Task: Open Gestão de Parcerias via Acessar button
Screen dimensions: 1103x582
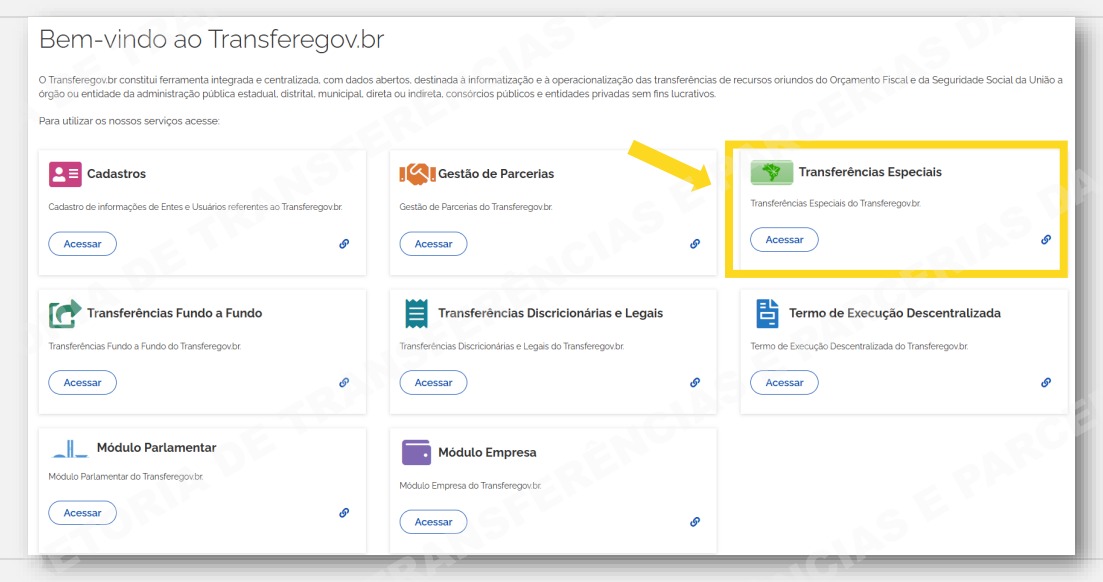Action: [x=433, y=243]
